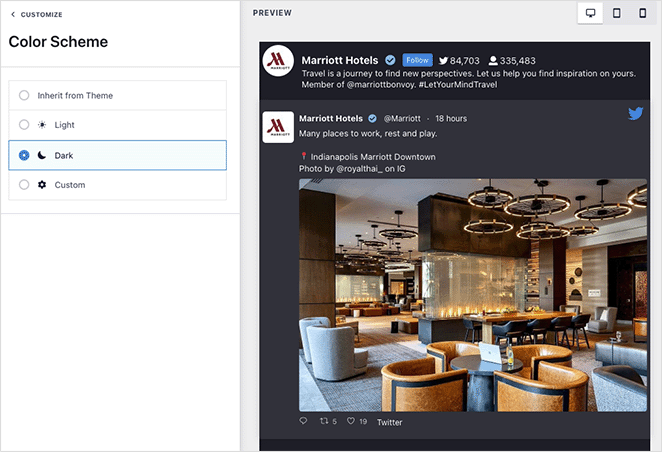The height and width of the screenshot is (452, 662).
Task: Select the Inherit from Theme radio button
Action: pyautogui.click(x=24, y=95)
